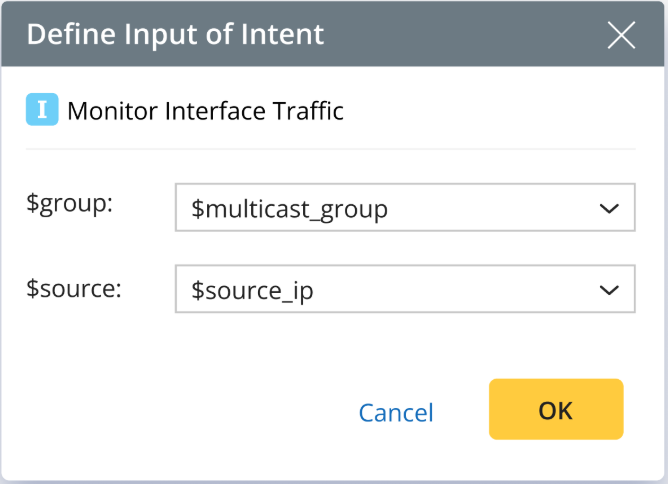Viewport: 668px width, 484px height.
Task: Click the gray dialog header bar
Action: [450, 34]
